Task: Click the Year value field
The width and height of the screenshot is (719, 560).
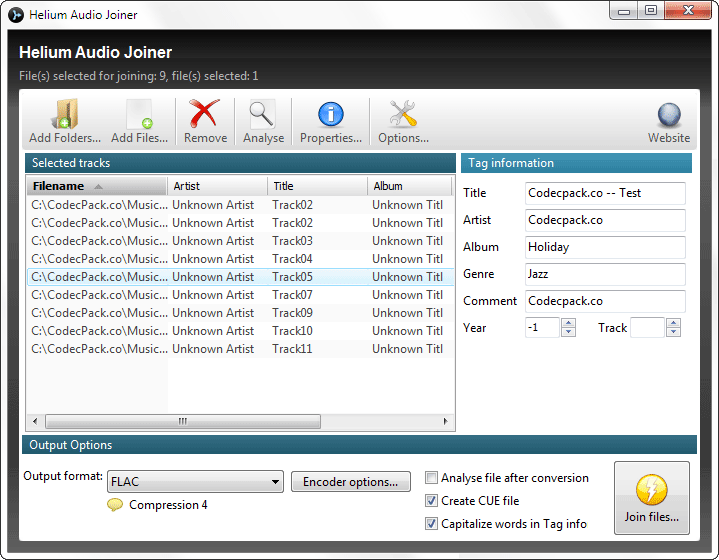Action: pyautogui.click(x=542, y=327)
